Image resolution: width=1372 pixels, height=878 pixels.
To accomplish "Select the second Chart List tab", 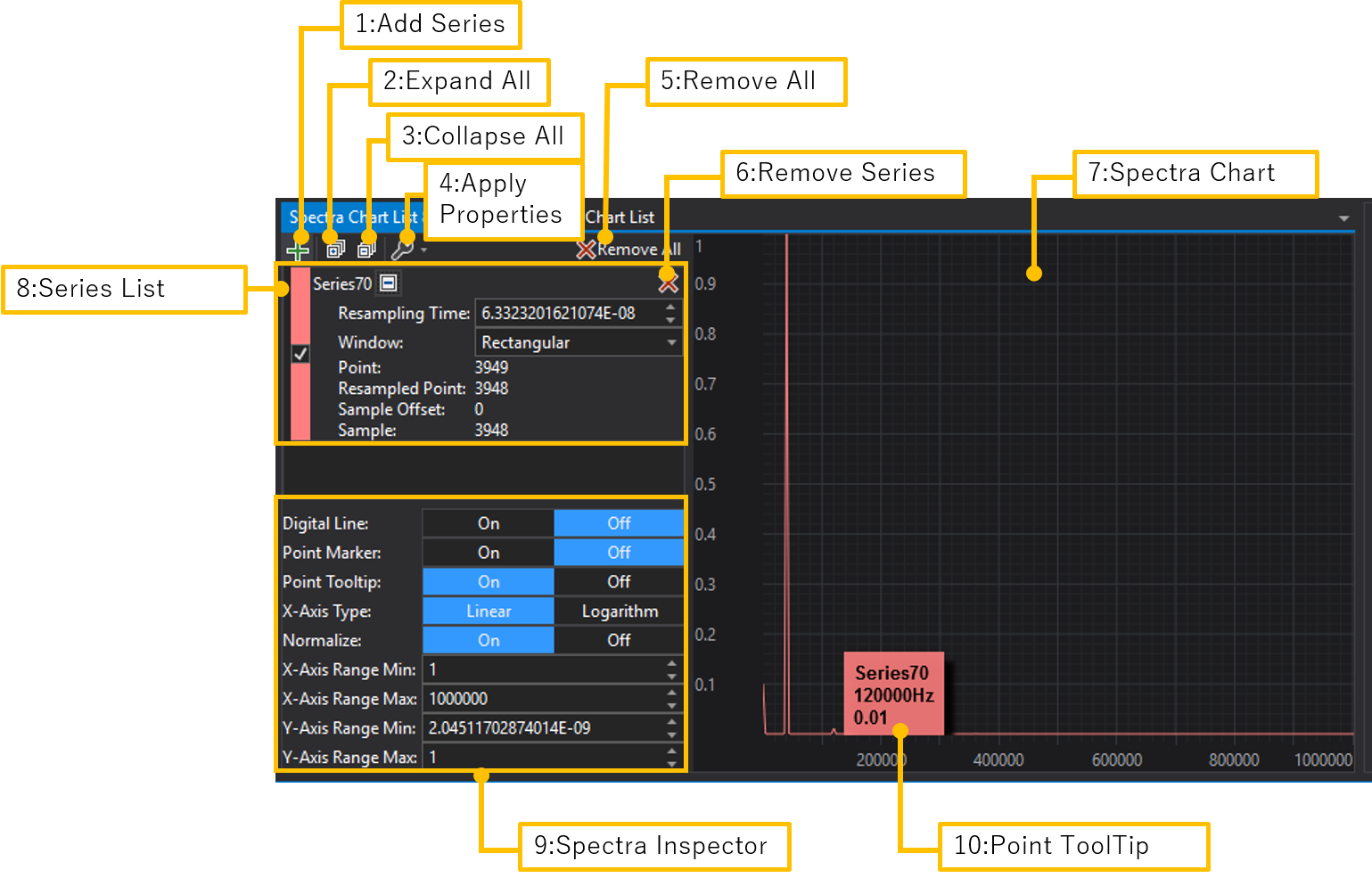I will 620,217.
